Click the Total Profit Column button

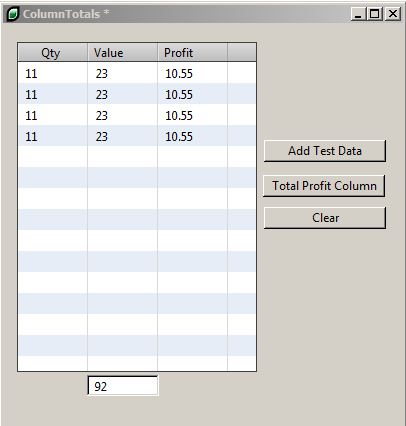324,186
